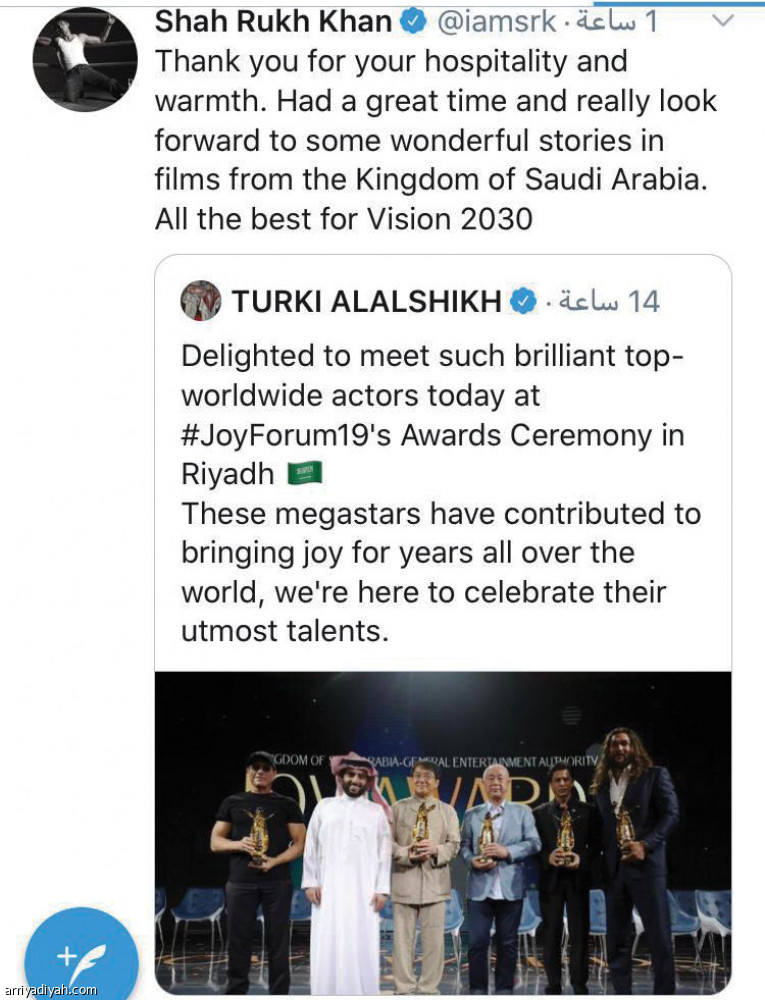Open Shah Rukh Khan's profile picture
Image resolution: width=765 pixels, height=1000 pixels.
click(x=86, y=59)
